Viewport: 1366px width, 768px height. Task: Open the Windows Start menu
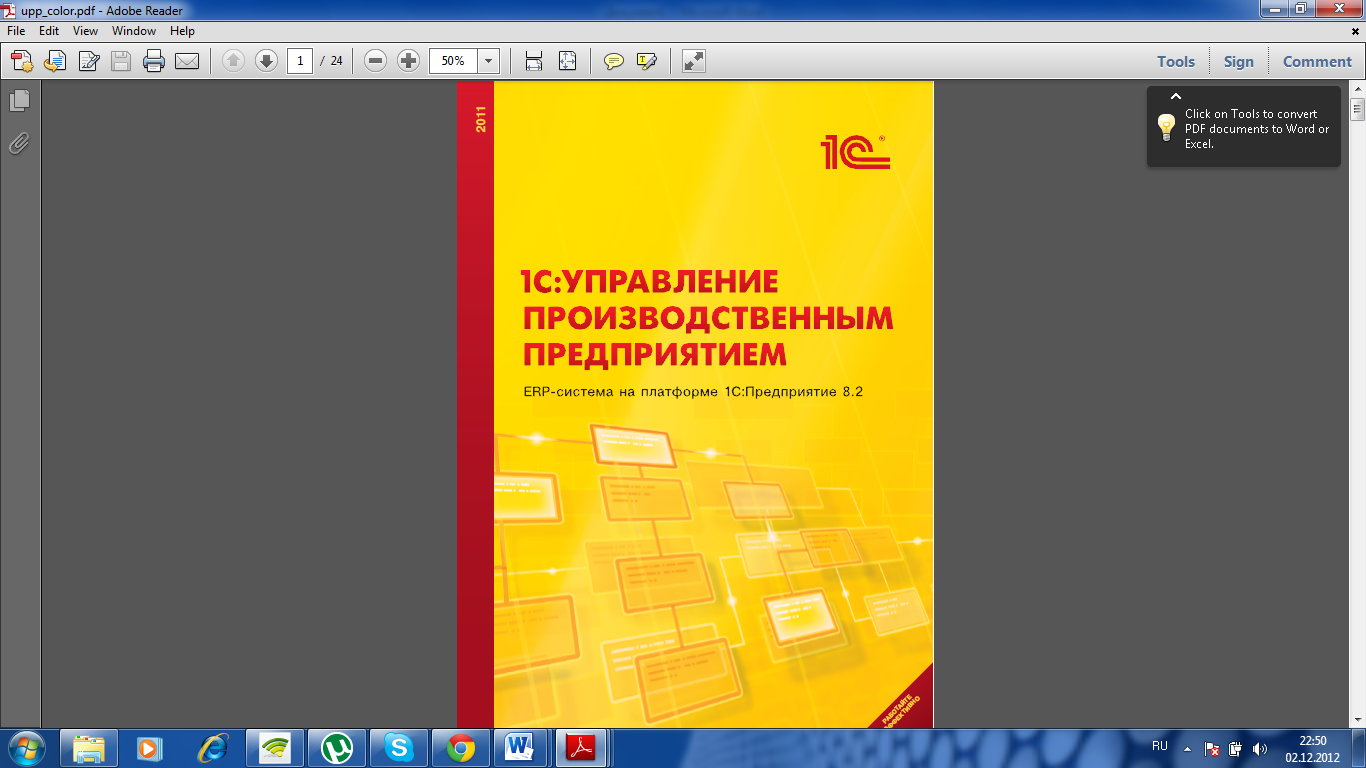[x=27, y=747]
